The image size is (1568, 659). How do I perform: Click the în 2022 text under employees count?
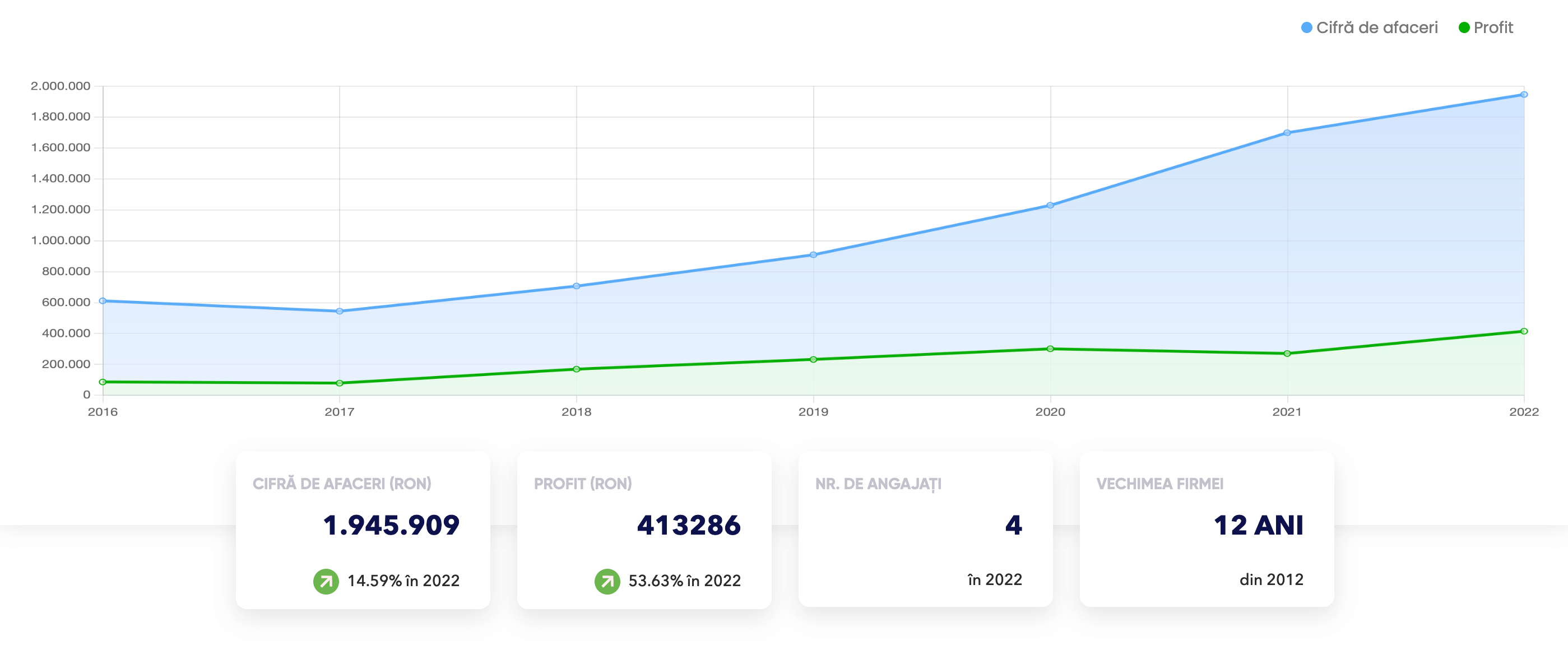(995, 580)
